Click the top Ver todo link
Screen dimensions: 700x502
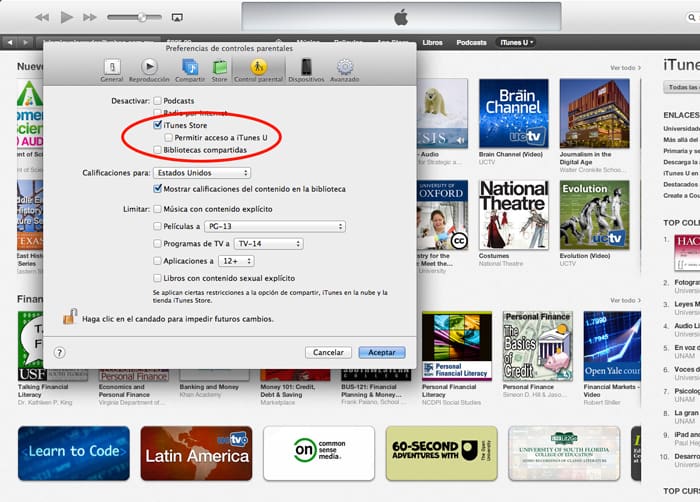pos(625,68)
